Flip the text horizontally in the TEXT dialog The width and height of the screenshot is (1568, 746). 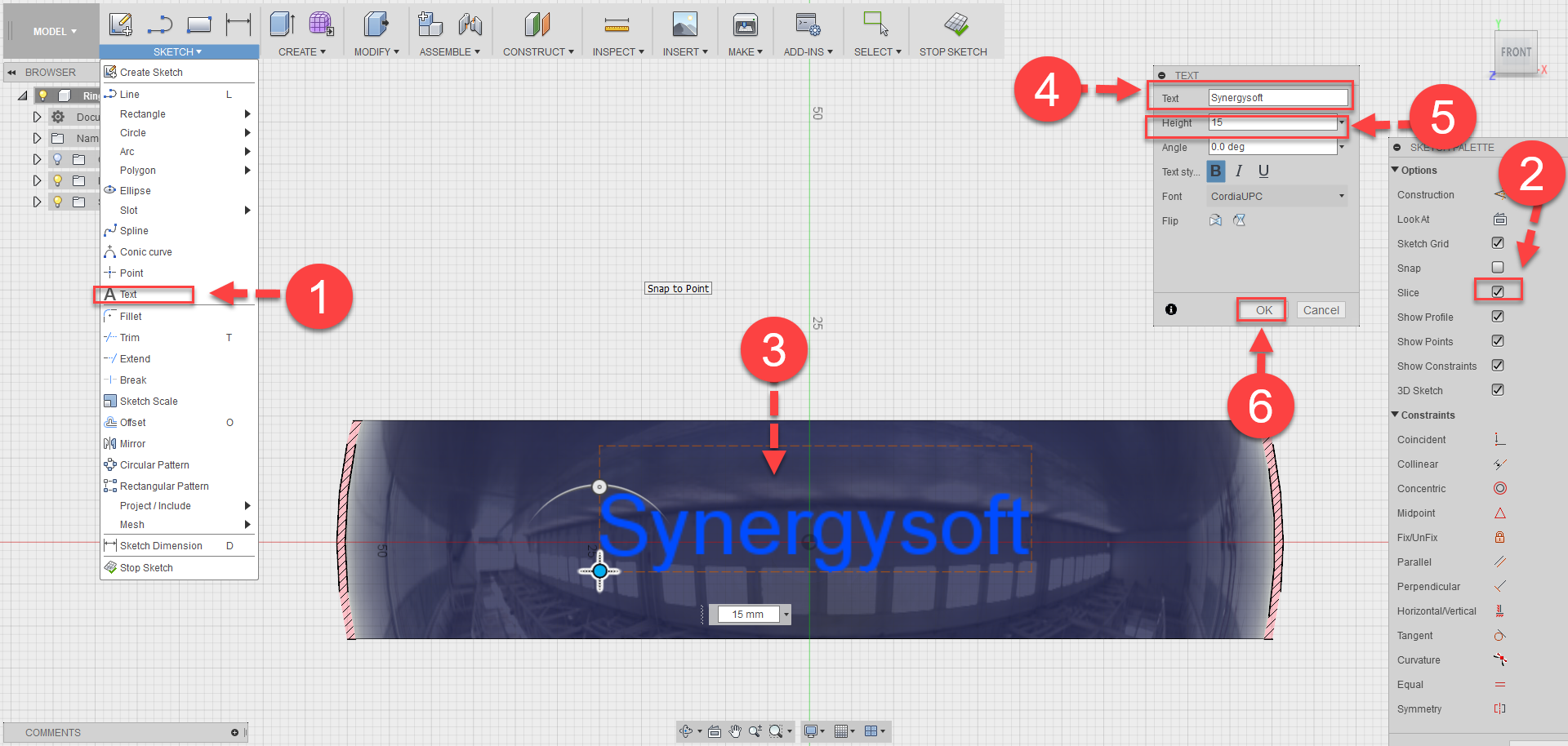tap(1215, 220)
